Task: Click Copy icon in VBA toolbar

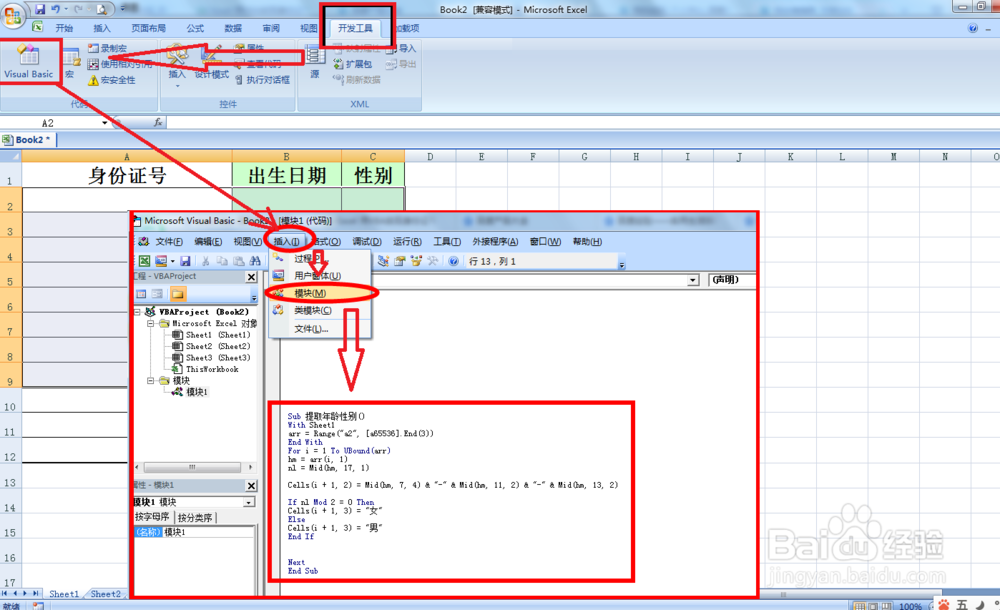Action: click(222, 261)
